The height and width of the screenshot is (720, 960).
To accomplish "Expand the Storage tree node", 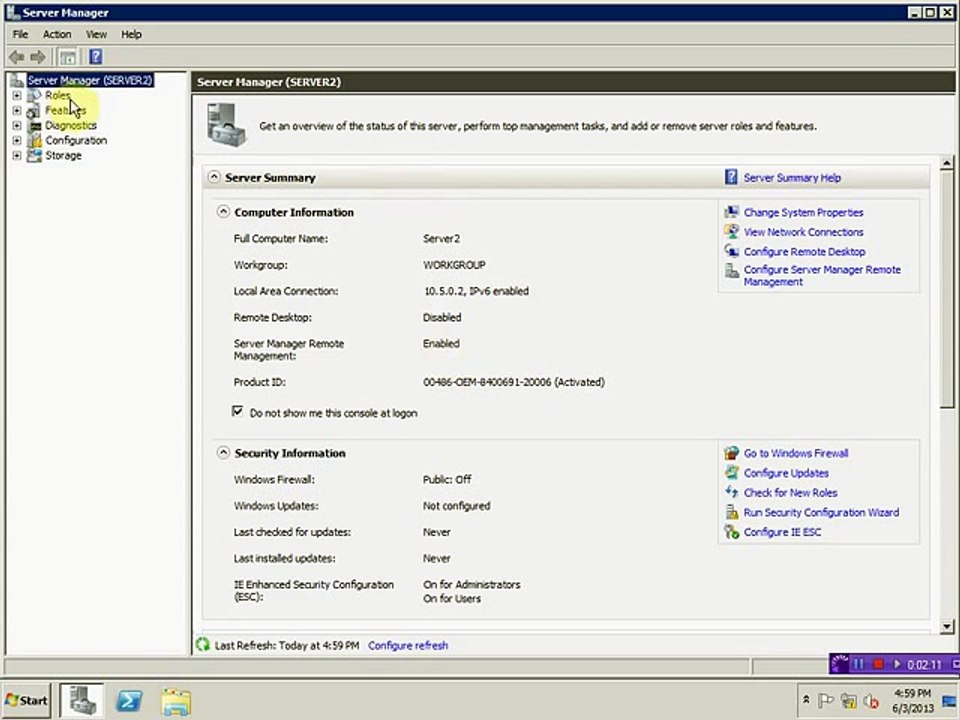I will (17, 156).
